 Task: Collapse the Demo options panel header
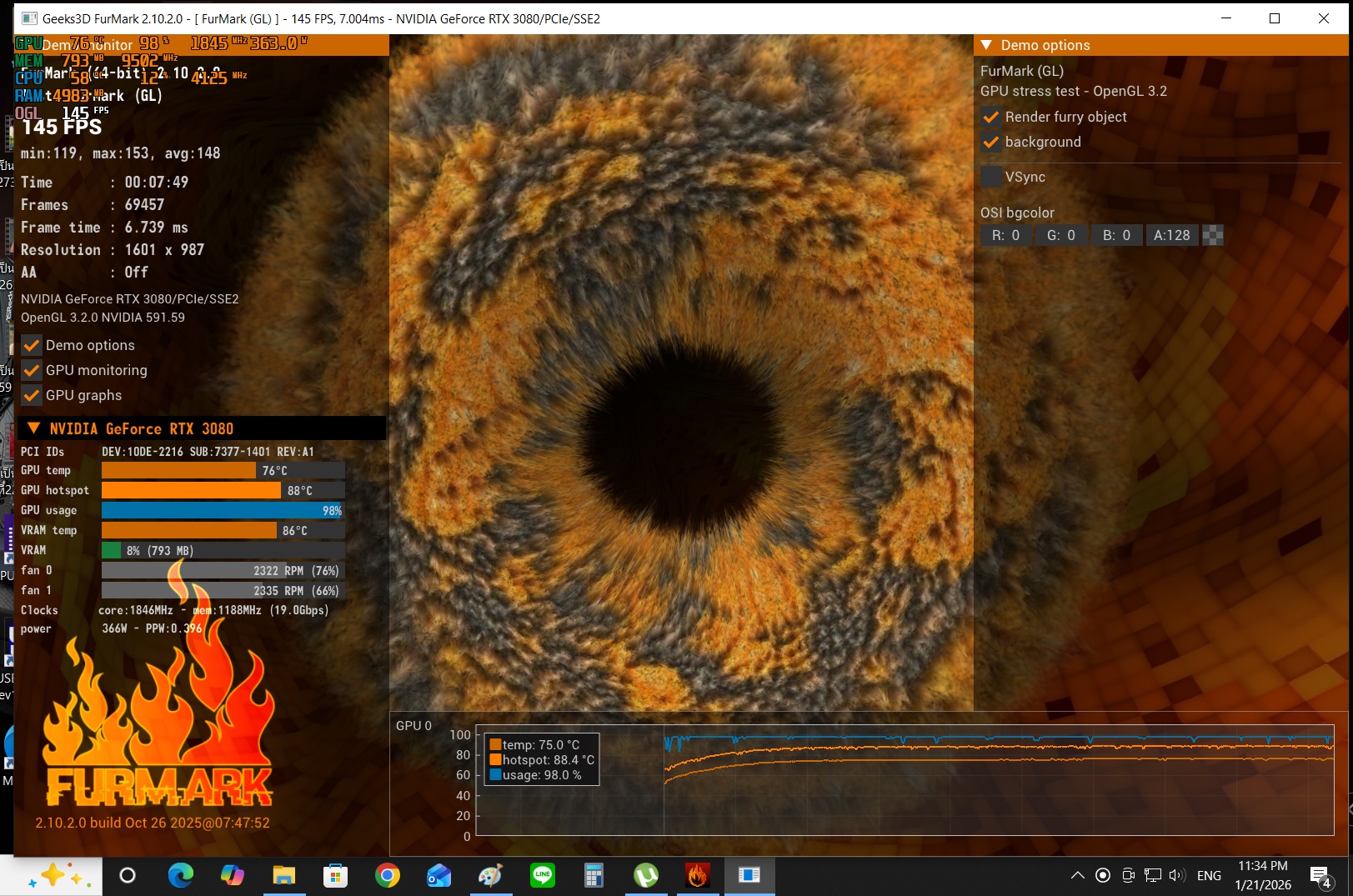tap(986, 45)
